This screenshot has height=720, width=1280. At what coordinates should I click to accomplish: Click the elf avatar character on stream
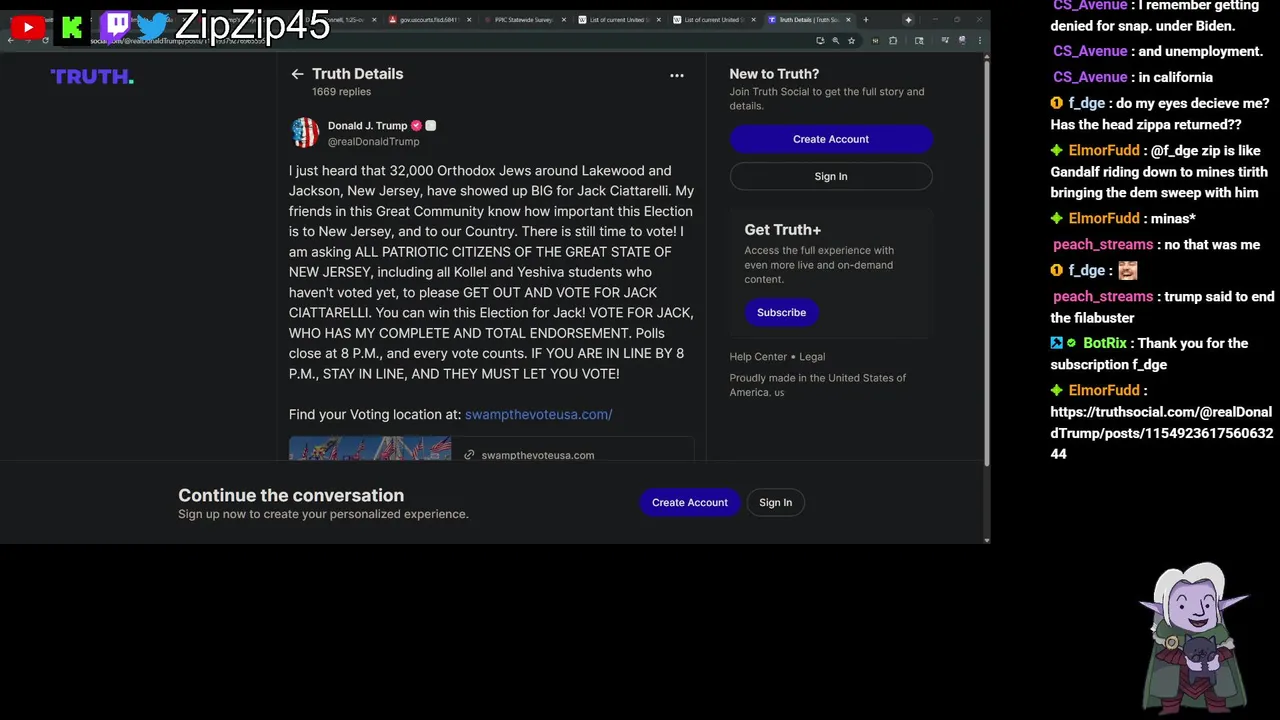coord(1193,636)
